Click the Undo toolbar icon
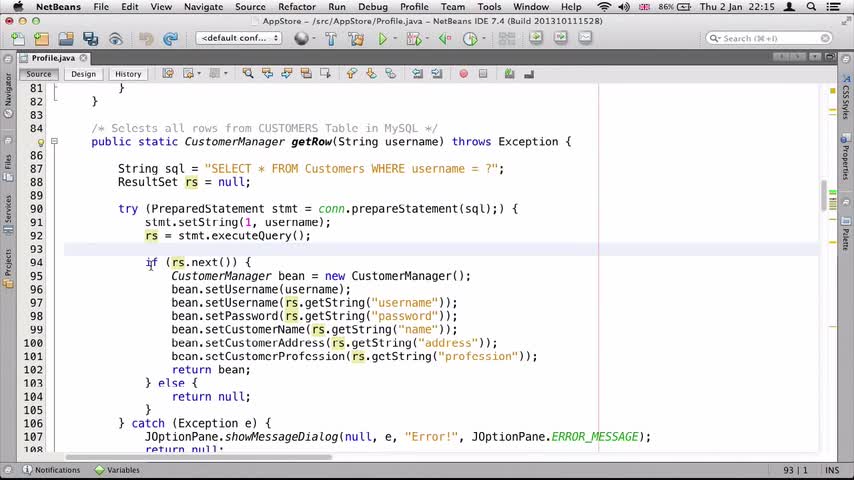This screenshot has height=480, width=854. (x=145, y=39)
